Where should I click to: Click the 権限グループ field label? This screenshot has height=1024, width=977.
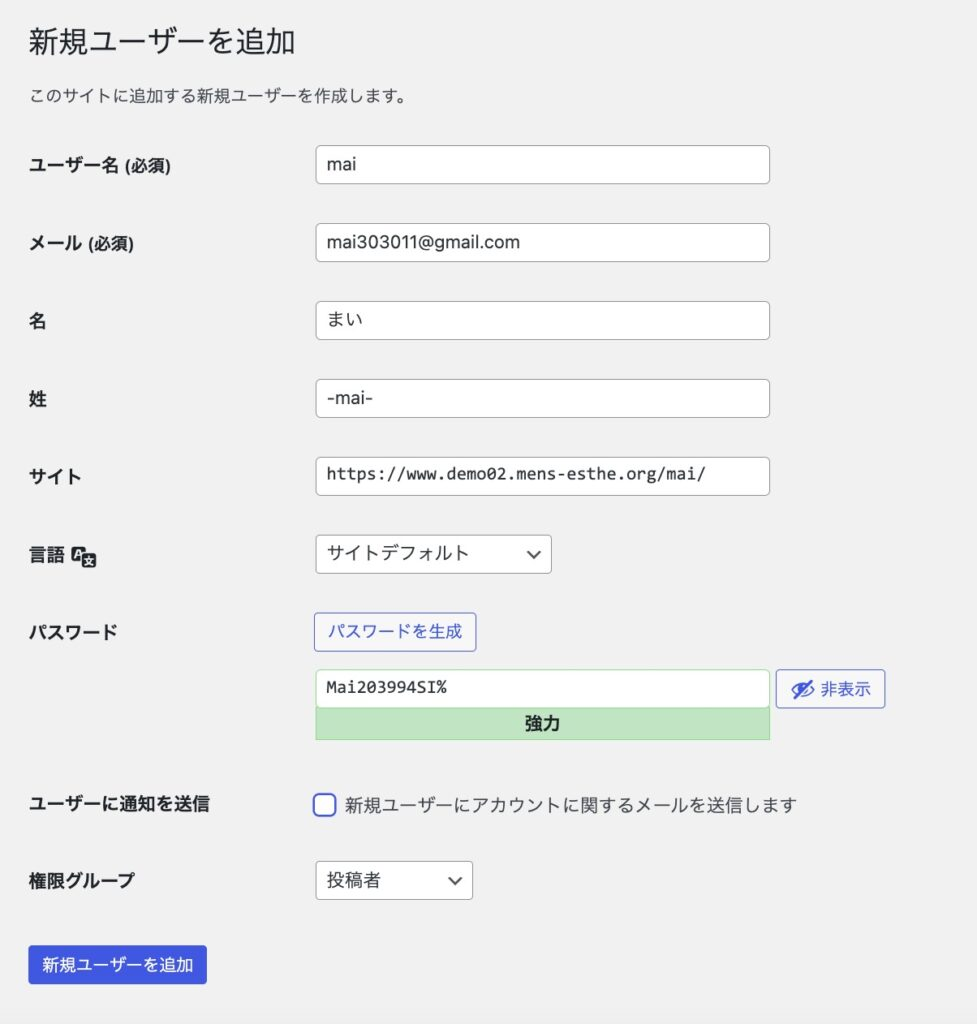tap(81, 881)
